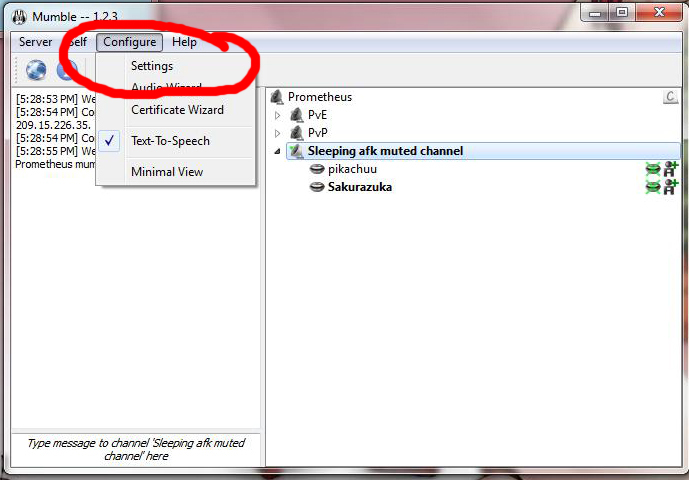The width and height of the screenshot is (689, 480).
Task: Click the Mumble title bar icon
Action: (x=19, y=17)
